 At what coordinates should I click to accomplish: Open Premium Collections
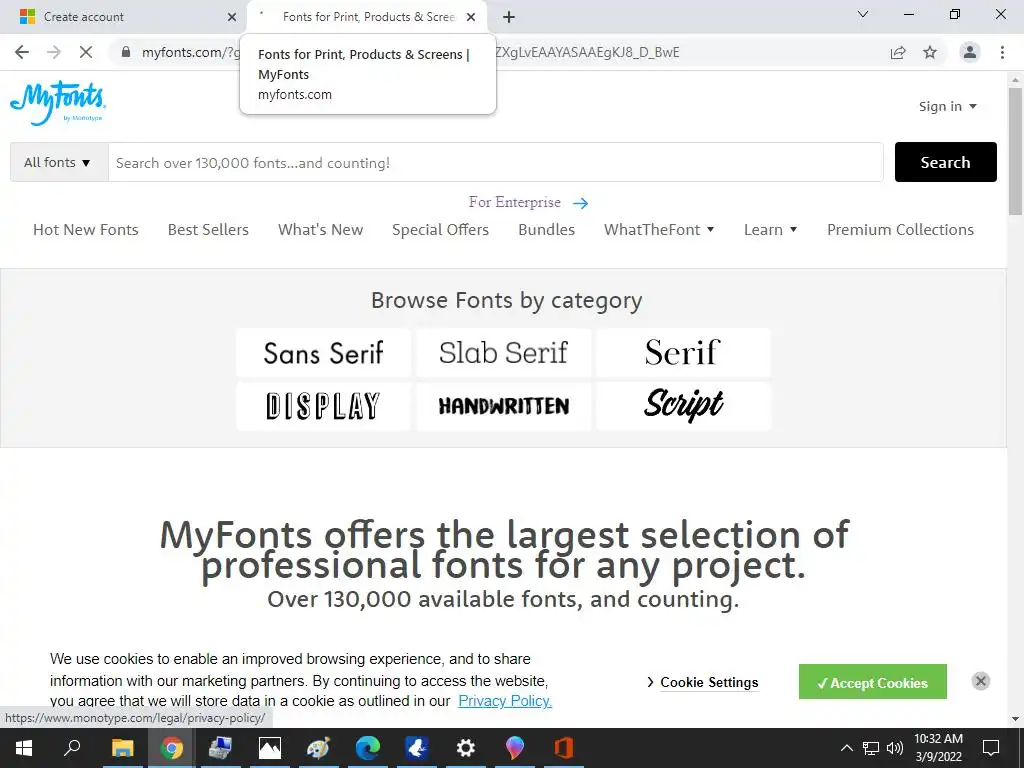click(x=901, y=230)
